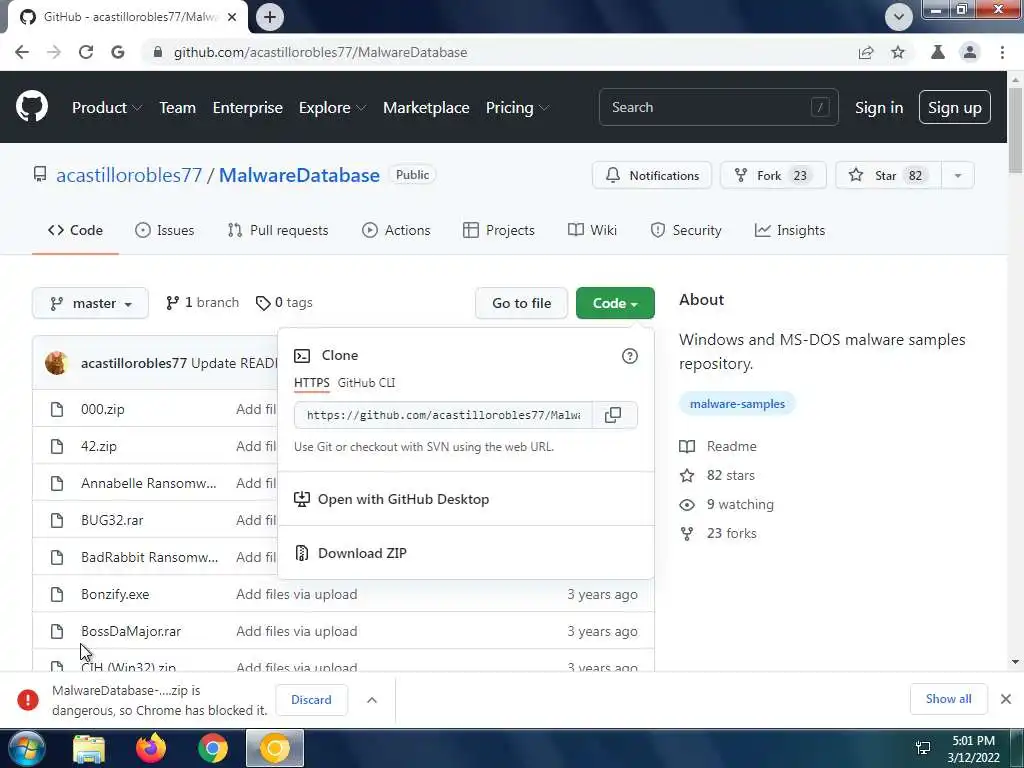Switch to the Issues tab
Viewport: 1024px width, 768px height.
click(x=165, y=231)
